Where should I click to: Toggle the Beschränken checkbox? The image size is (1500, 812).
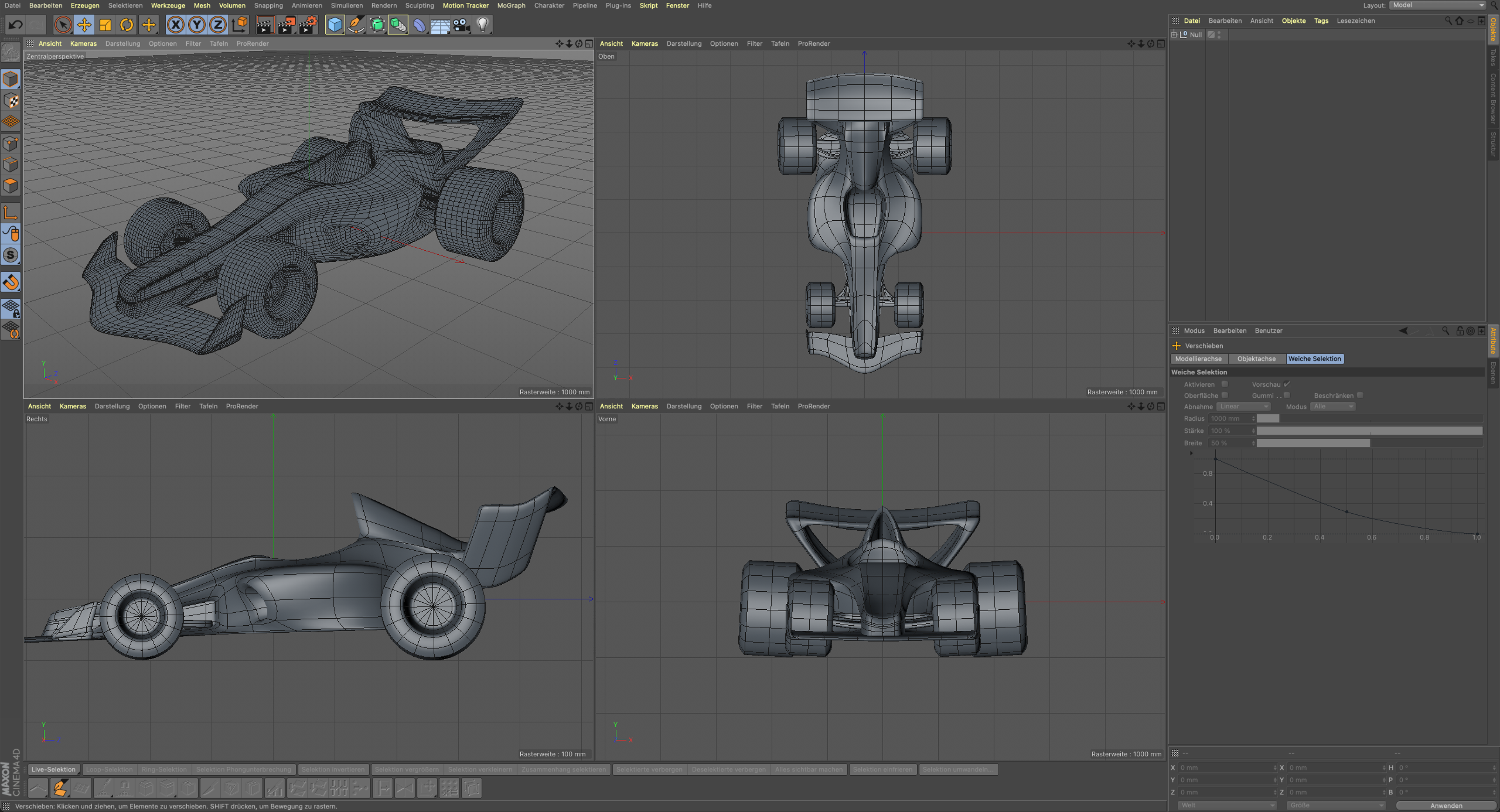tap(1360, 395)
